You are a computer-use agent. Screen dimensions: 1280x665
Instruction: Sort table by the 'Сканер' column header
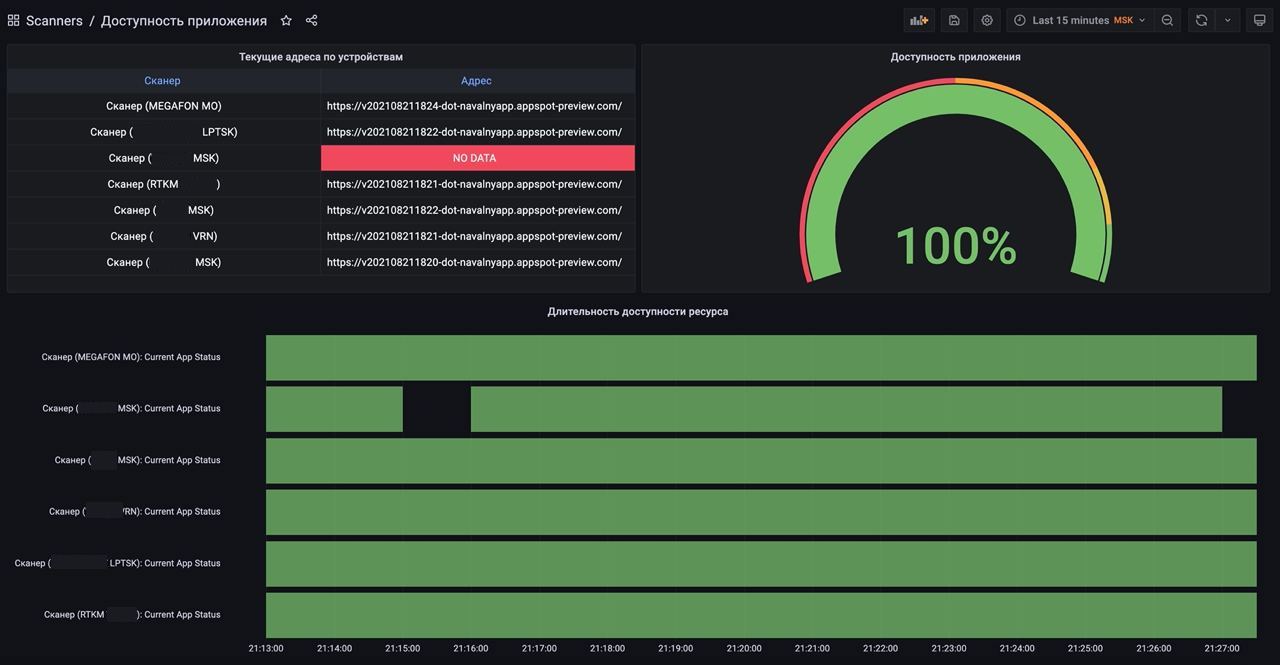[162, 80]
